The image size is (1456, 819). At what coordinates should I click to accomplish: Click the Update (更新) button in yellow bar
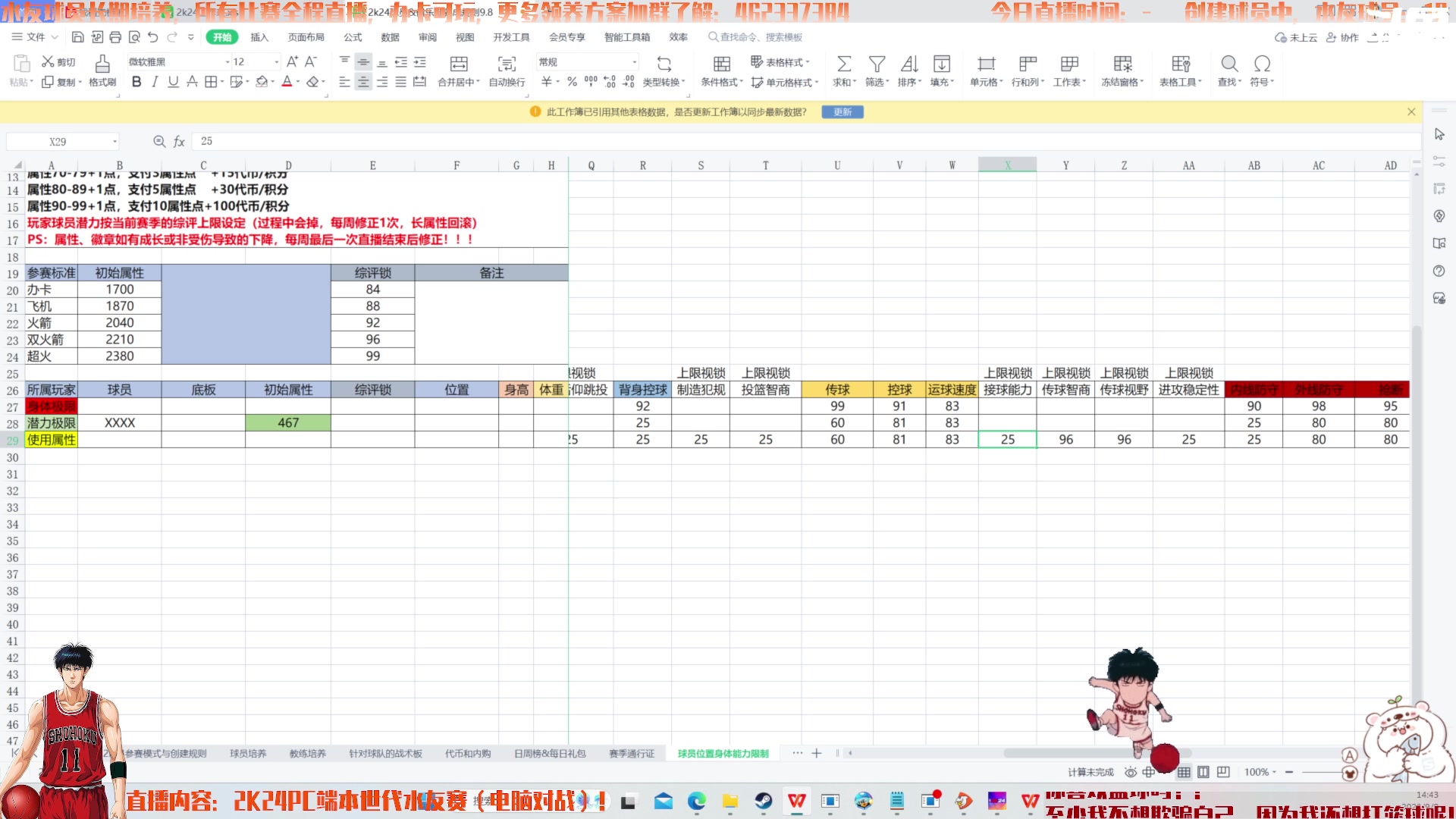coord(843,112)
